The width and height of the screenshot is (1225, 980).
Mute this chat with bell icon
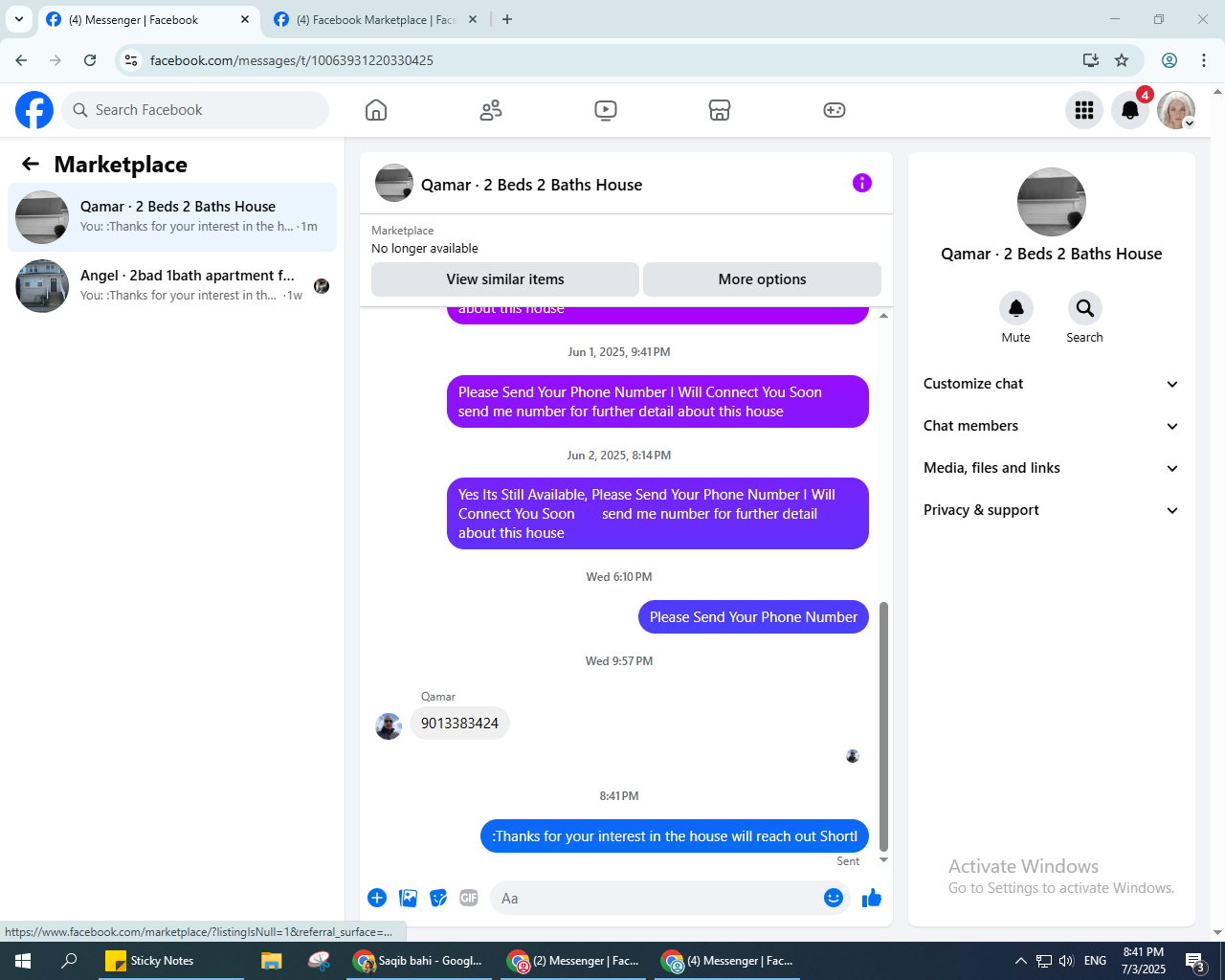pos(1016,308)
